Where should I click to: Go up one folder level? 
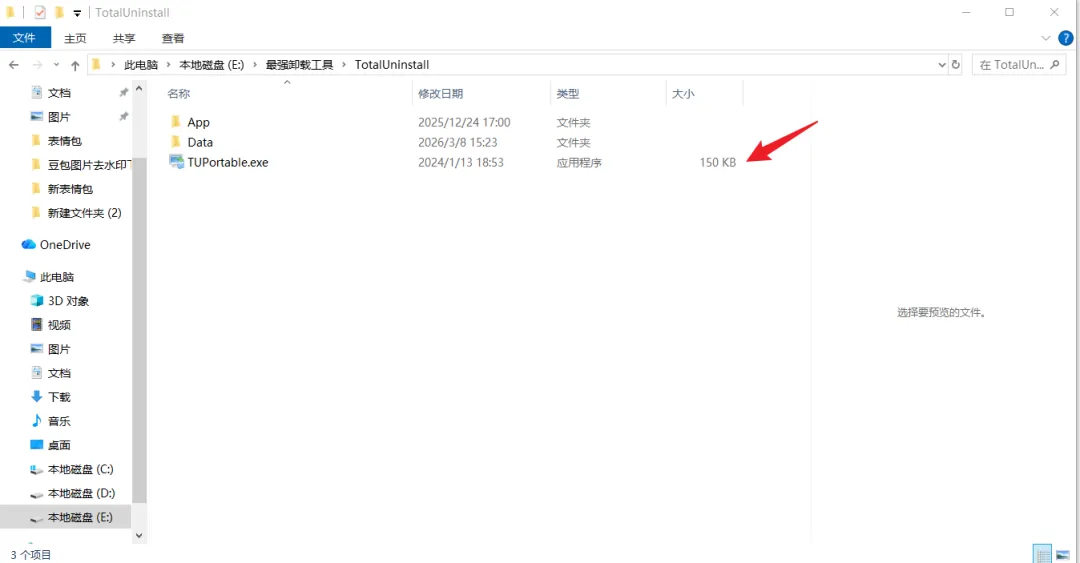click(x=75, y=65)
